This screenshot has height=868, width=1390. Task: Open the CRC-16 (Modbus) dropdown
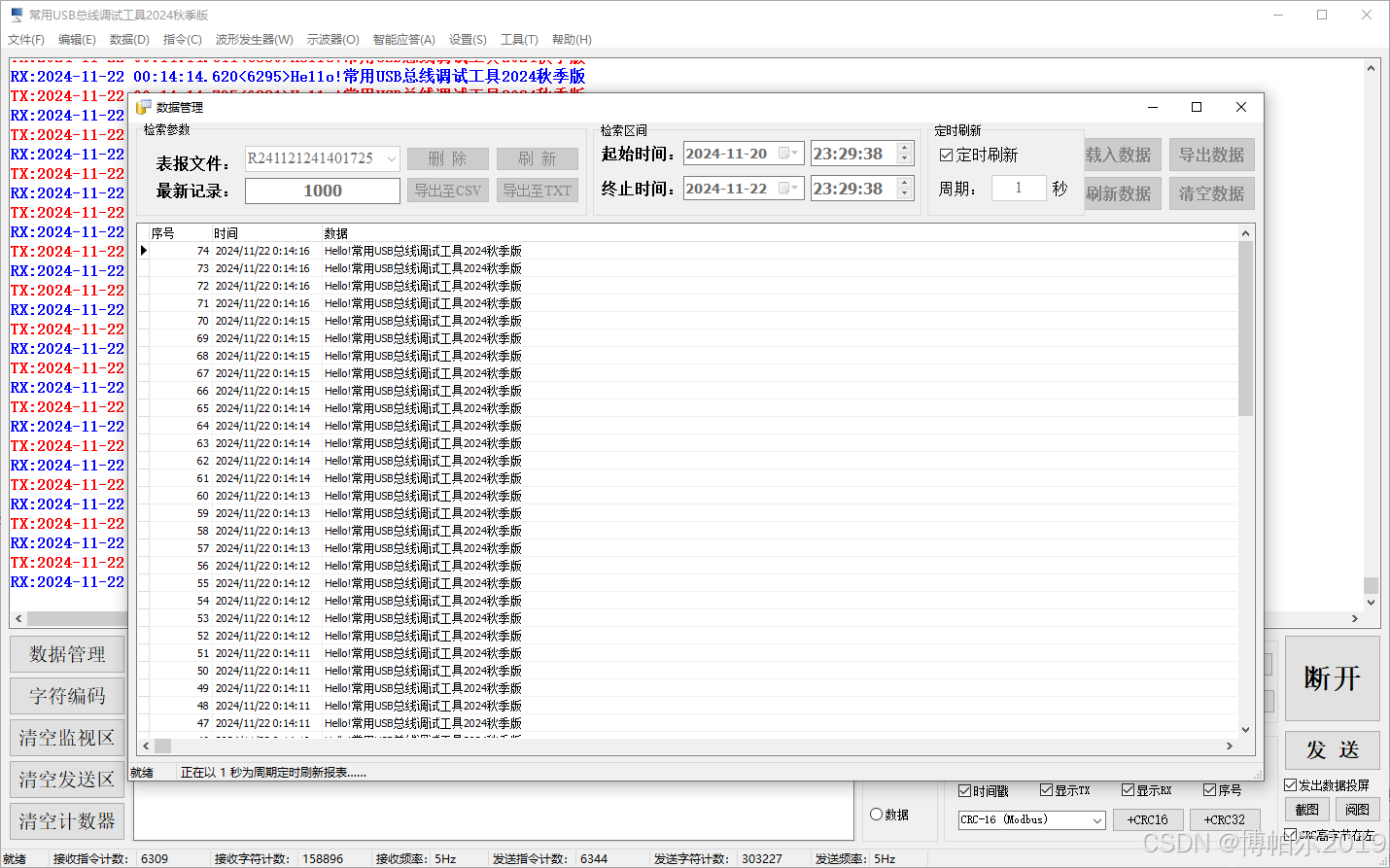point(1097,820)
